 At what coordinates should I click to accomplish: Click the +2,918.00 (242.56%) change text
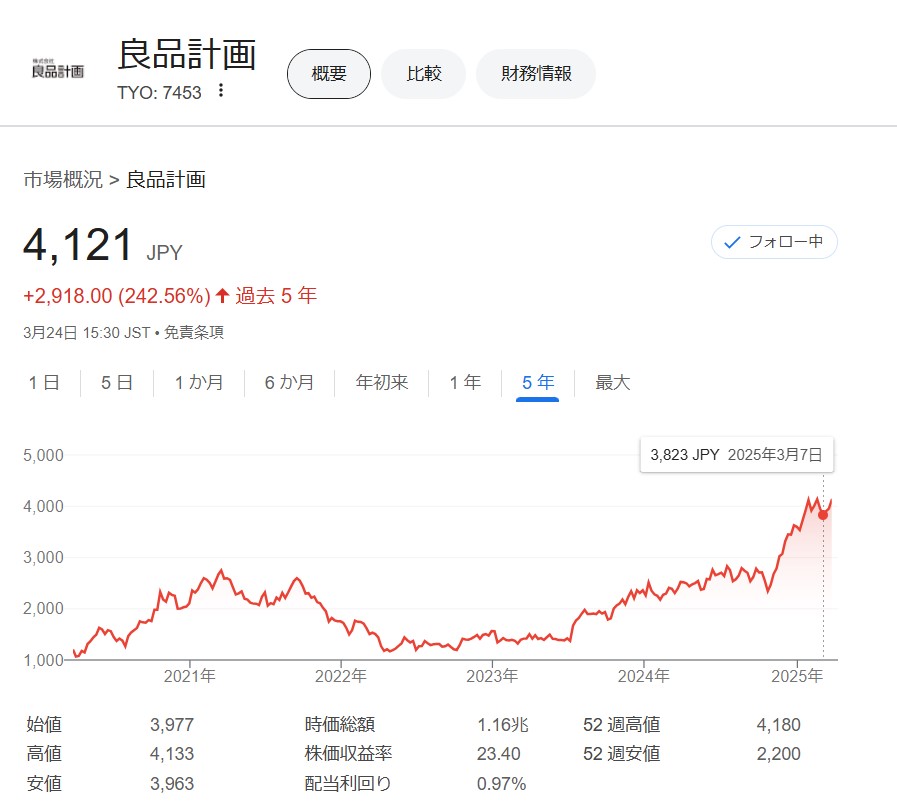[117, 296]
